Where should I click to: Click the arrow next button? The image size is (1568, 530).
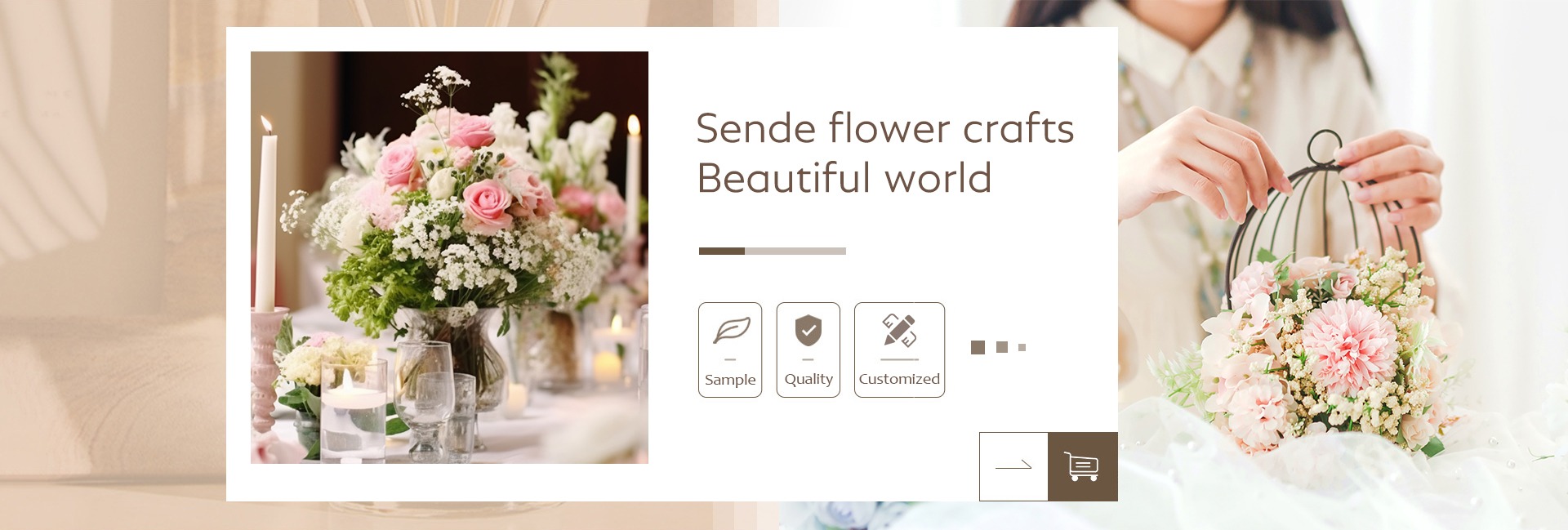[1013, 466]
